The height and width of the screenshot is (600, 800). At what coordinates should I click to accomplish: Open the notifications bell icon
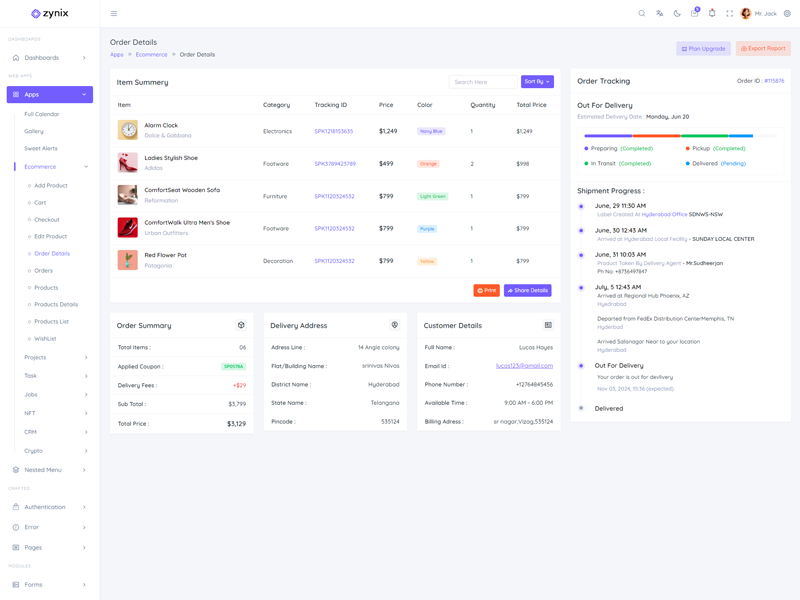pos(712,14)
